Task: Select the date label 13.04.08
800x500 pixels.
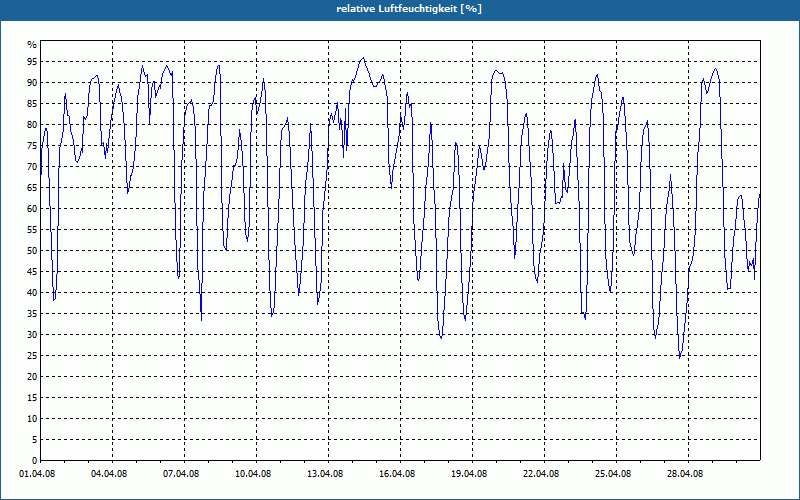Action: pos(324,474)
